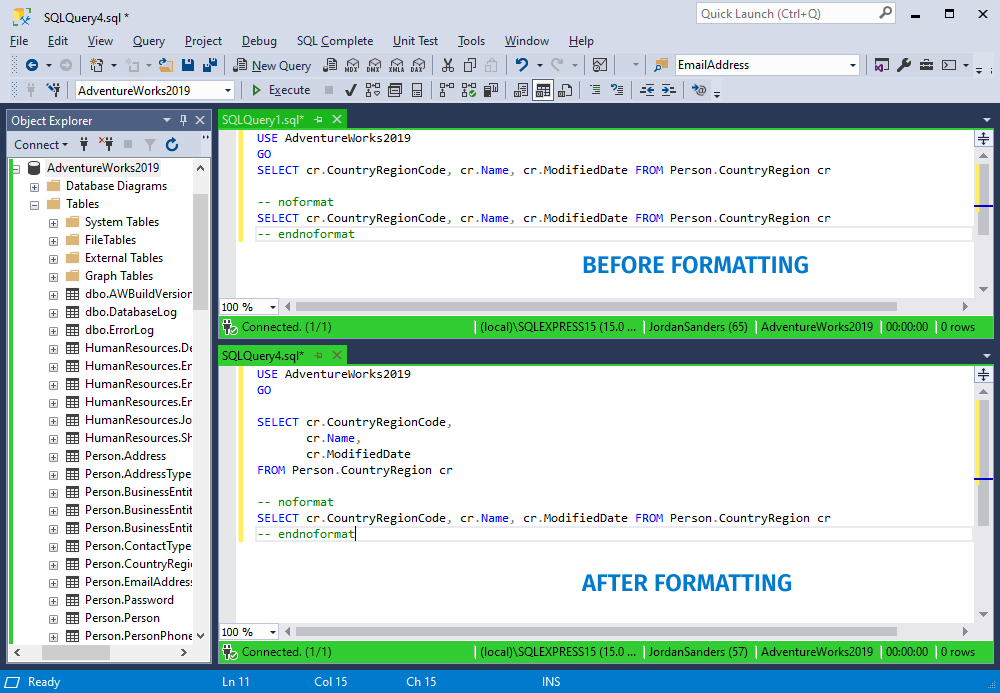
Task: Increase the line indent
Action: click(x=668, y=90)
